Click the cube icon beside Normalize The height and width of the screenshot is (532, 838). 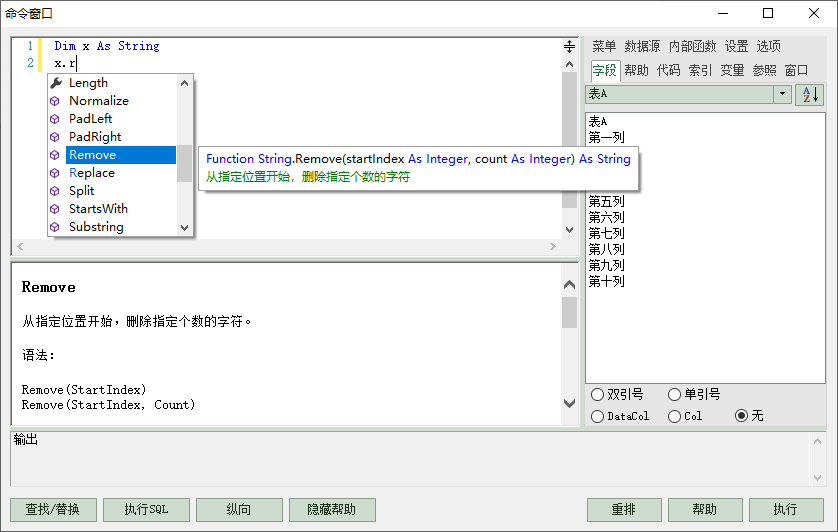click(55, 101)
